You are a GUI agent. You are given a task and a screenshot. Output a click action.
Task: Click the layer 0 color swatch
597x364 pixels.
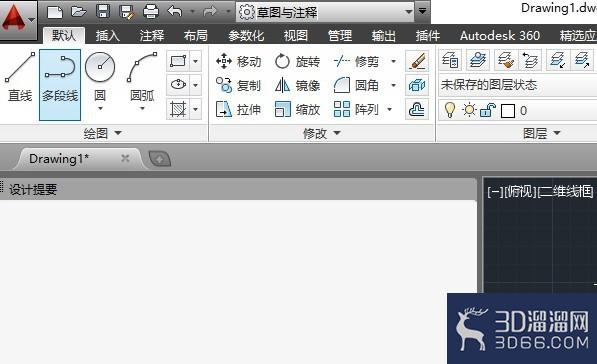508,111
